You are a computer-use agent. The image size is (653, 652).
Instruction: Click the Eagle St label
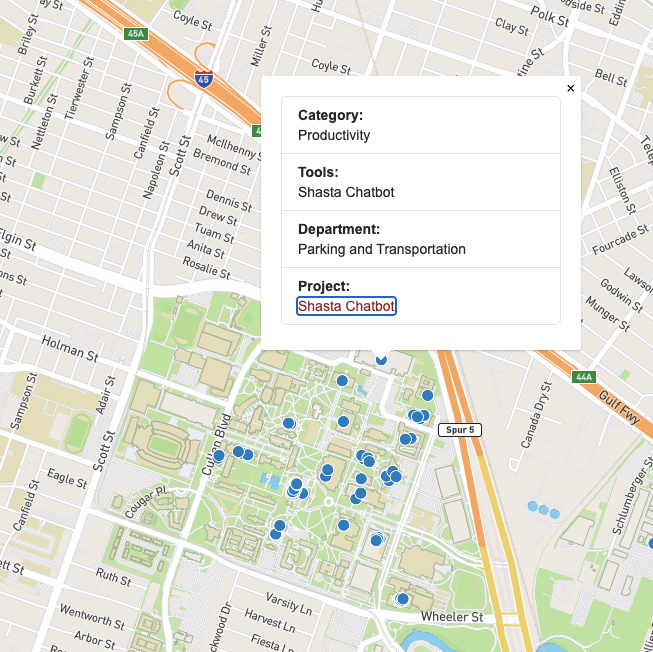tap(67, 478)
